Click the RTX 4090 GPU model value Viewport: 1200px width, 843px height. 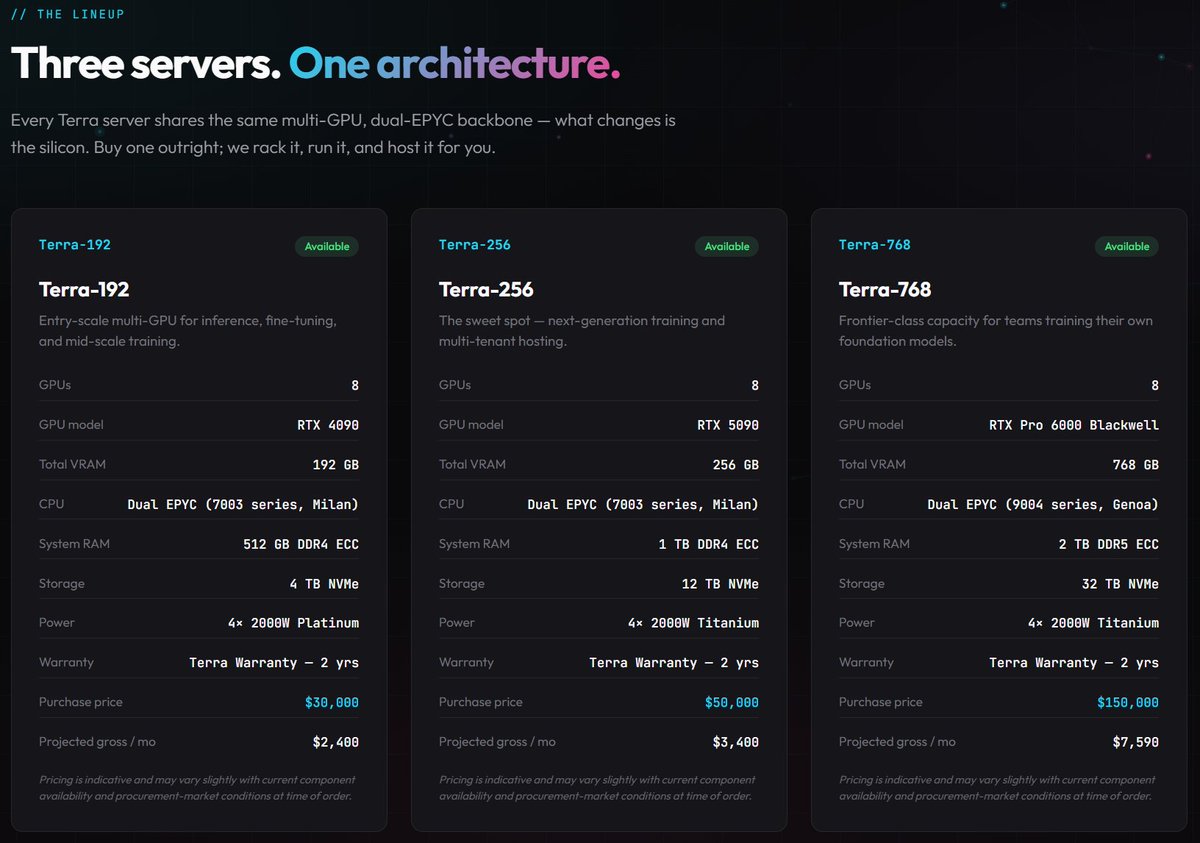point(328,425)
